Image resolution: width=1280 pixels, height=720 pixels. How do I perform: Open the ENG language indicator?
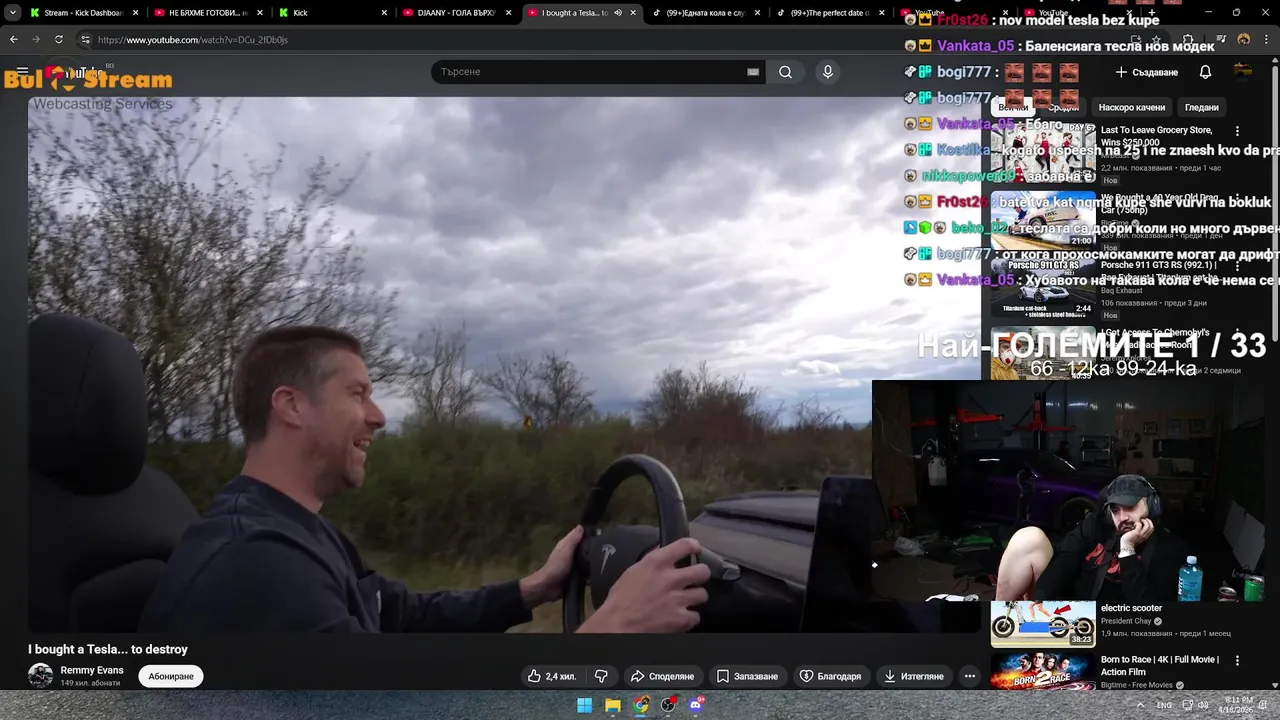pyautogui.click(x=1164, y=705)
